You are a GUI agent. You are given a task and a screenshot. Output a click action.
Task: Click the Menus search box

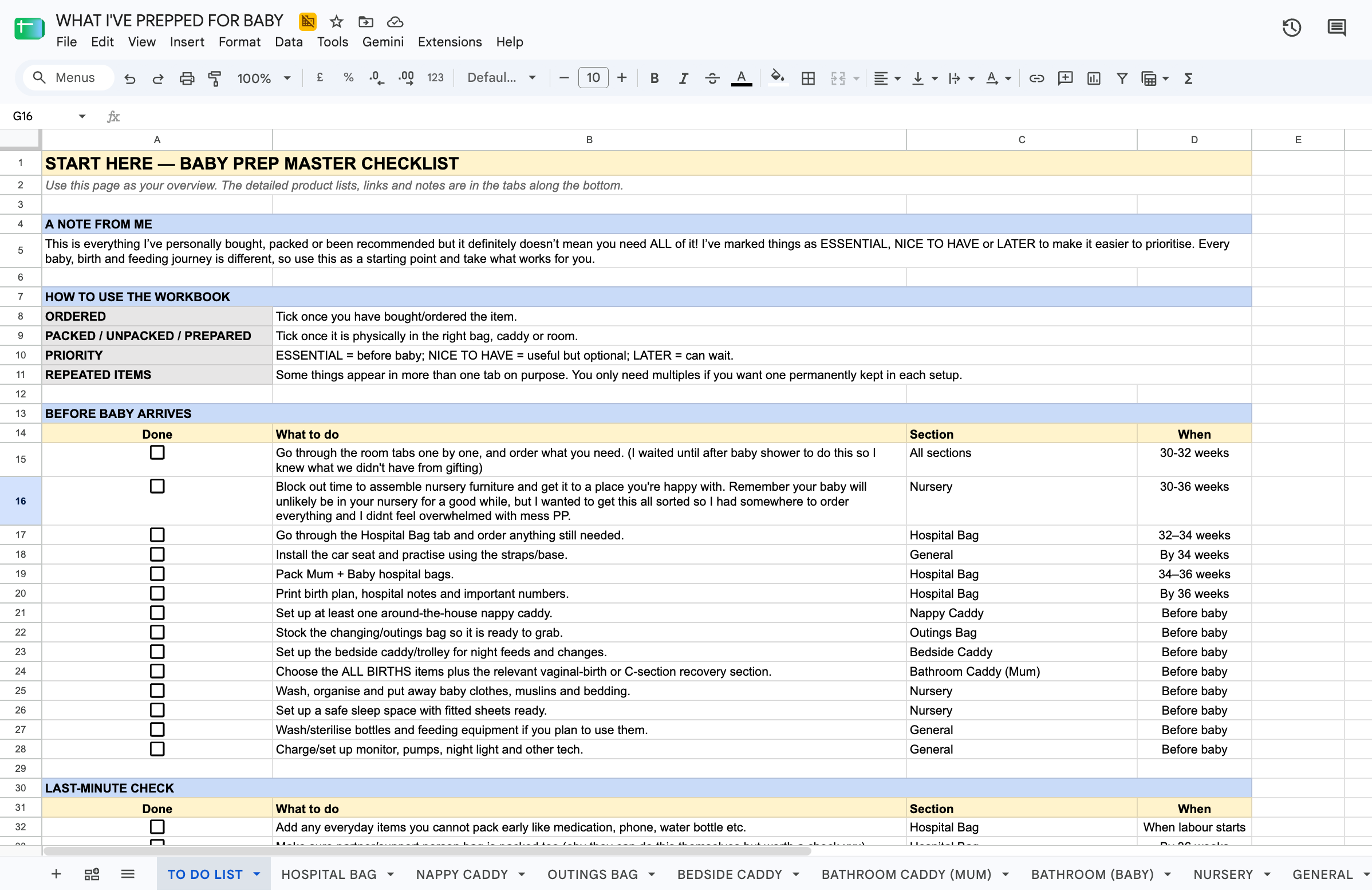click(68, 78)
